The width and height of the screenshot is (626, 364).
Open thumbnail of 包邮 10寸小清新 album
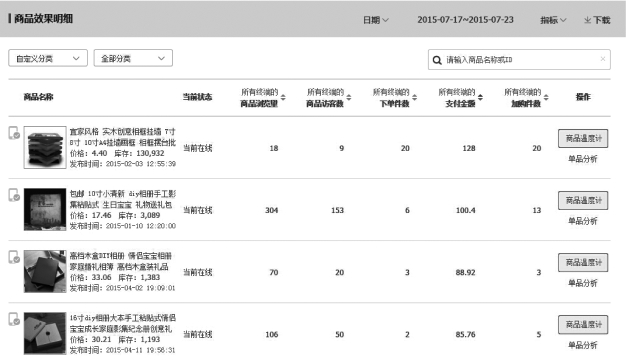[x=45, y=210]
